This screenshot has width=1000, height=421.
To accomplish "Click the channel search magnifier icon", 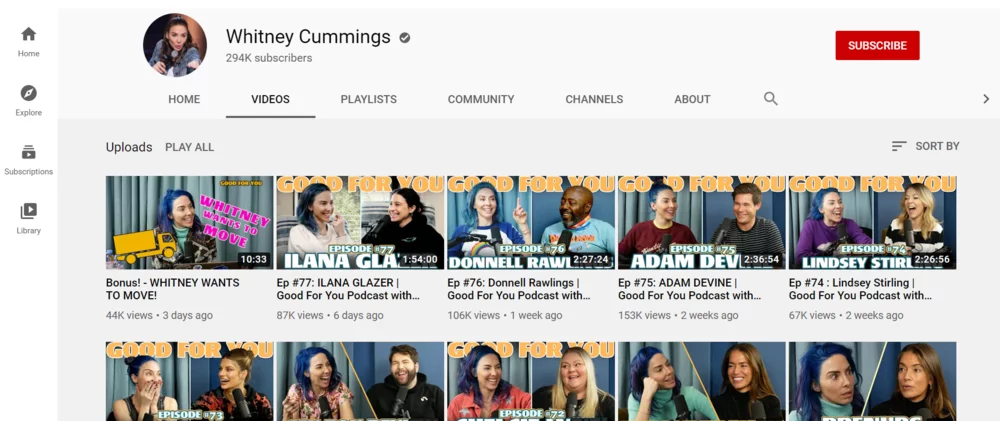I will (770, 99).
